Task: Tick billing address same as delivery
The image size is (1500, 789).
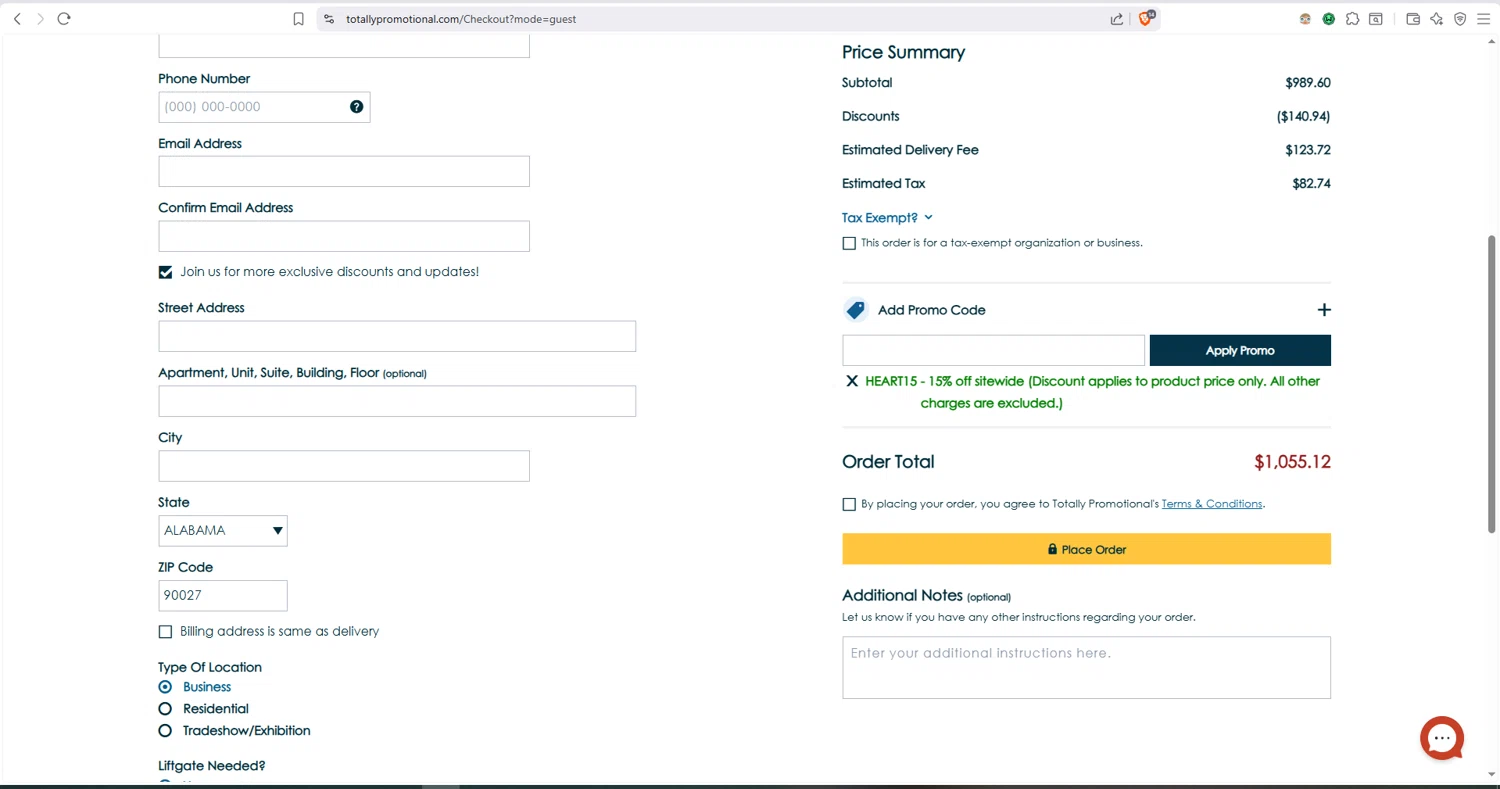Action: click(x=166, y=632)
